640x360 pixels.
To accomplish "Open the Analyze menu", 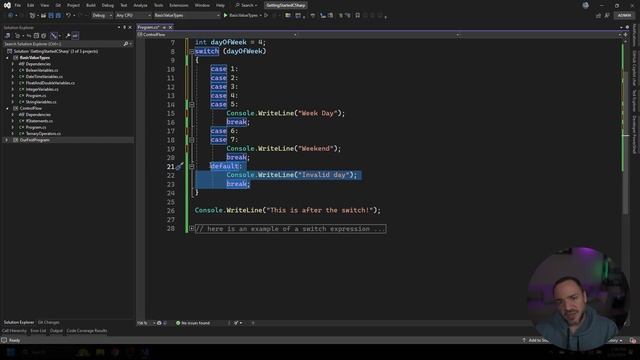I will click(140, 5).
